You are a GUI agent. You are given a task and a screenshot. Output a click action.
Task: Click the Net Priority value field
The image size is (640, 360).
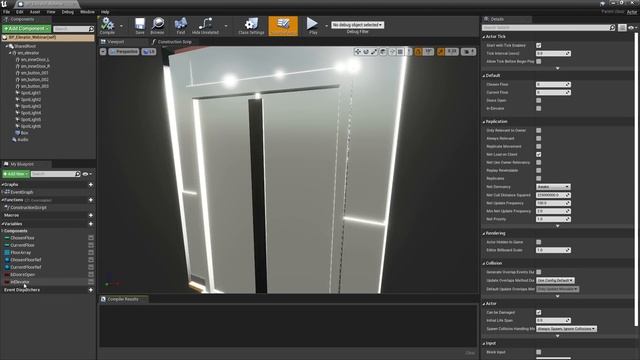553,219
